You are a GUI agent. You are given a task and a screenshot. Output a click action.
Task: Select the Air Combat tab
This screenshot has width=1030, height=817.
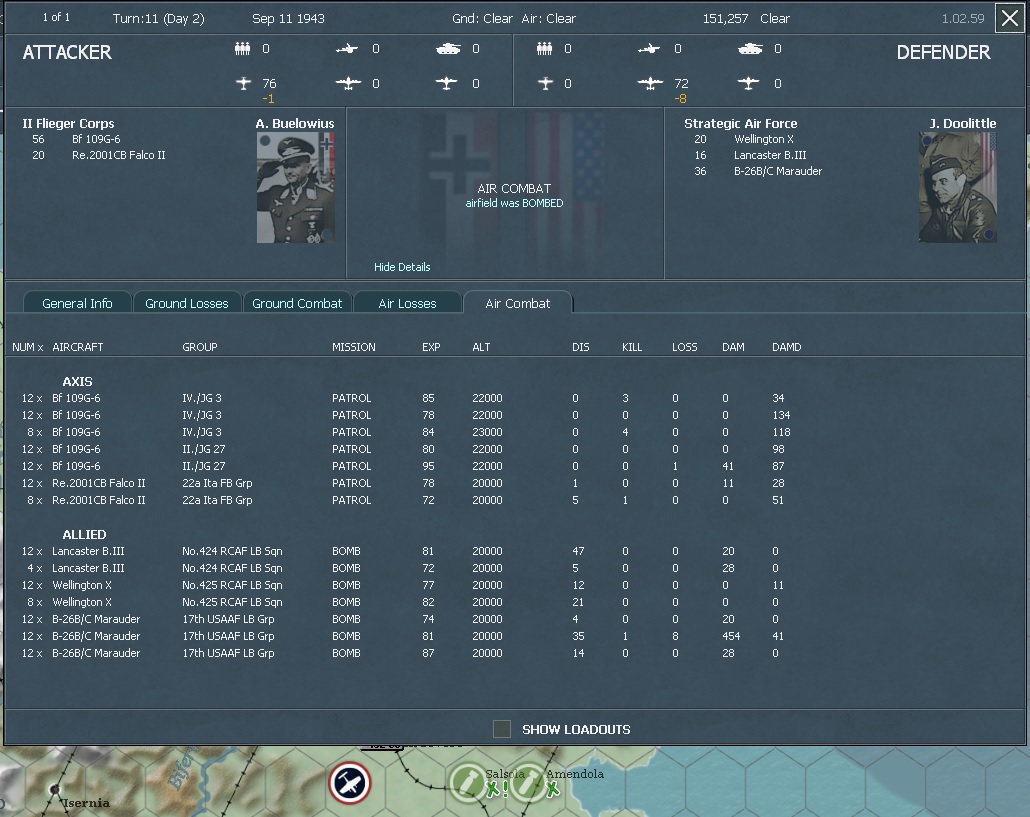pos(518,301)
